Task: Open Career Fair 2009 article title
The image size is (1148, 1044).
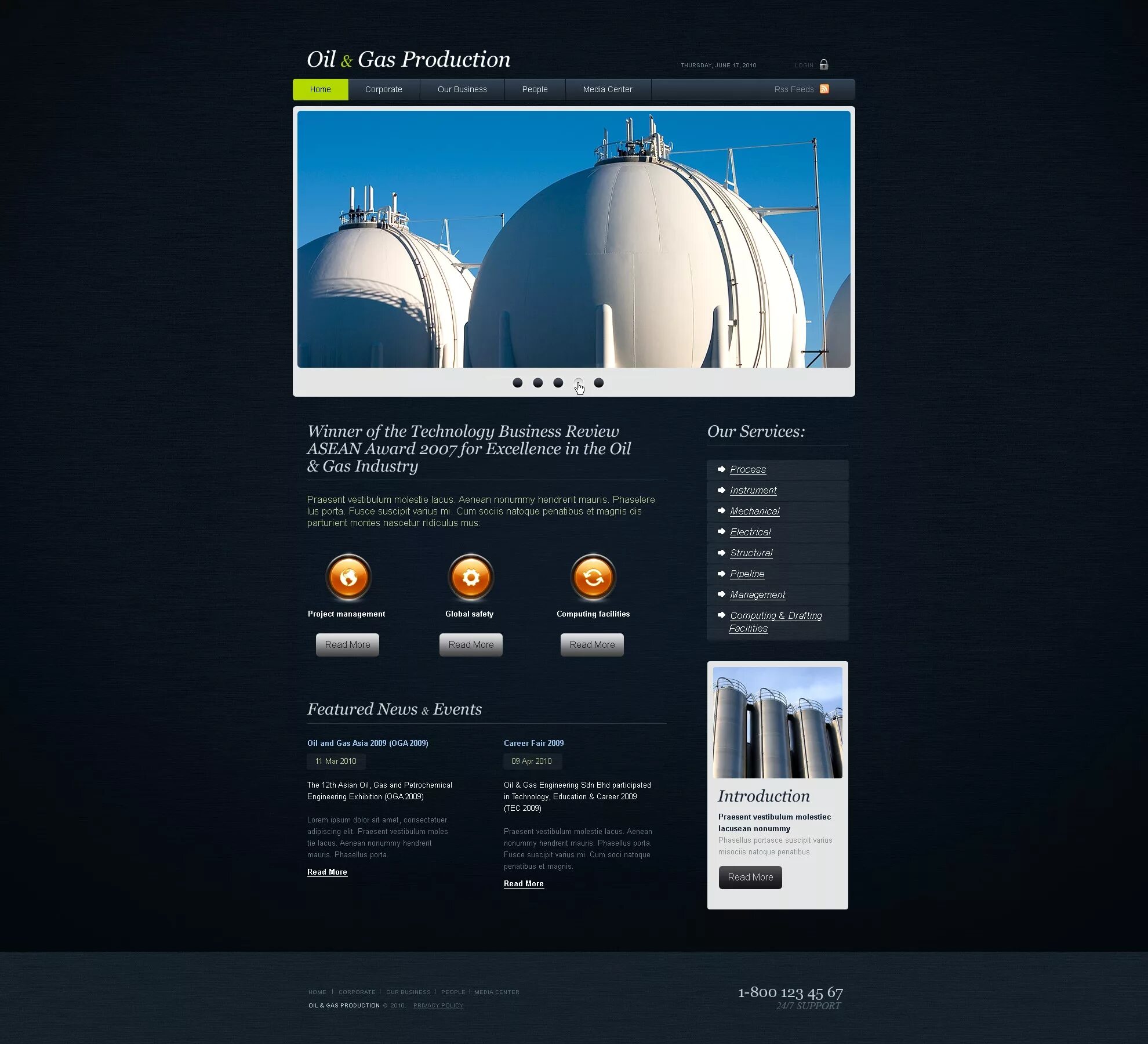Action: 533,743
